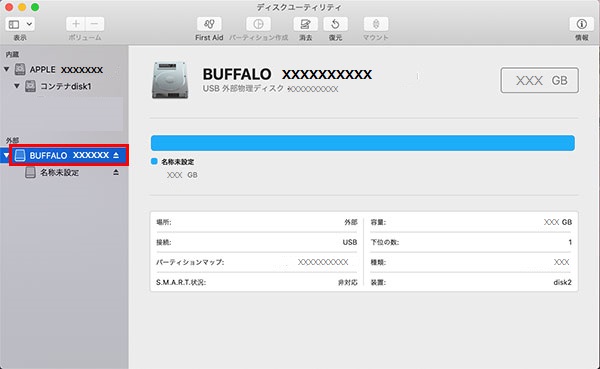Image resolution: width=600 pixels, height=369 pixels.
Task: Eject the BUFFALO external disk
Action: pos(116,155)
